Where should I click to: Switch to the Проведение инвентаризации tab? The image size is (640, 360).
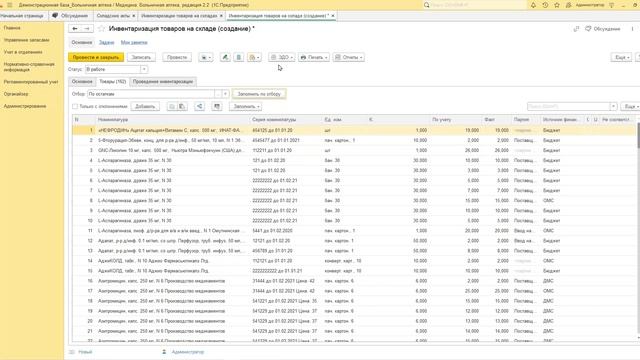click(163, 82)
